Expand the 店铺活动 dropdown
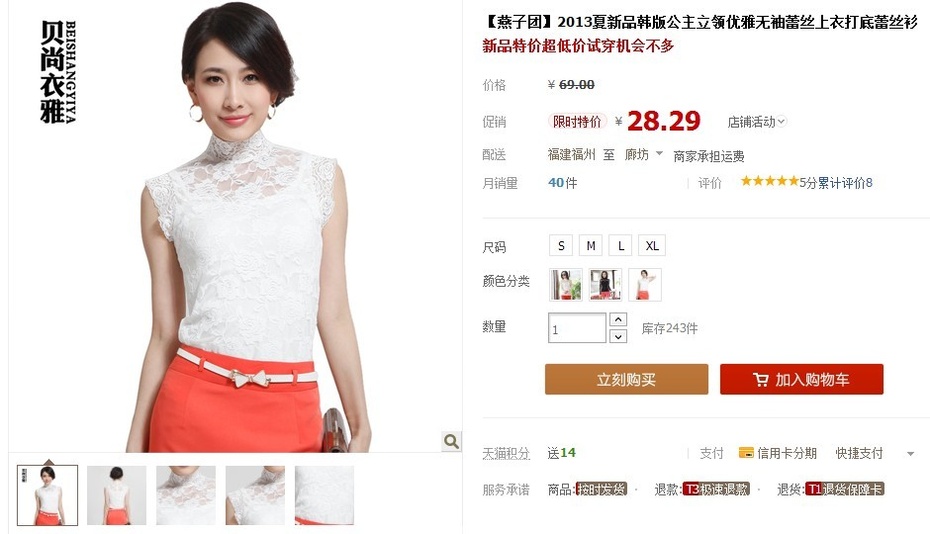Image resolution: width=930 pixels, height=534 pixels. point(757,122)
